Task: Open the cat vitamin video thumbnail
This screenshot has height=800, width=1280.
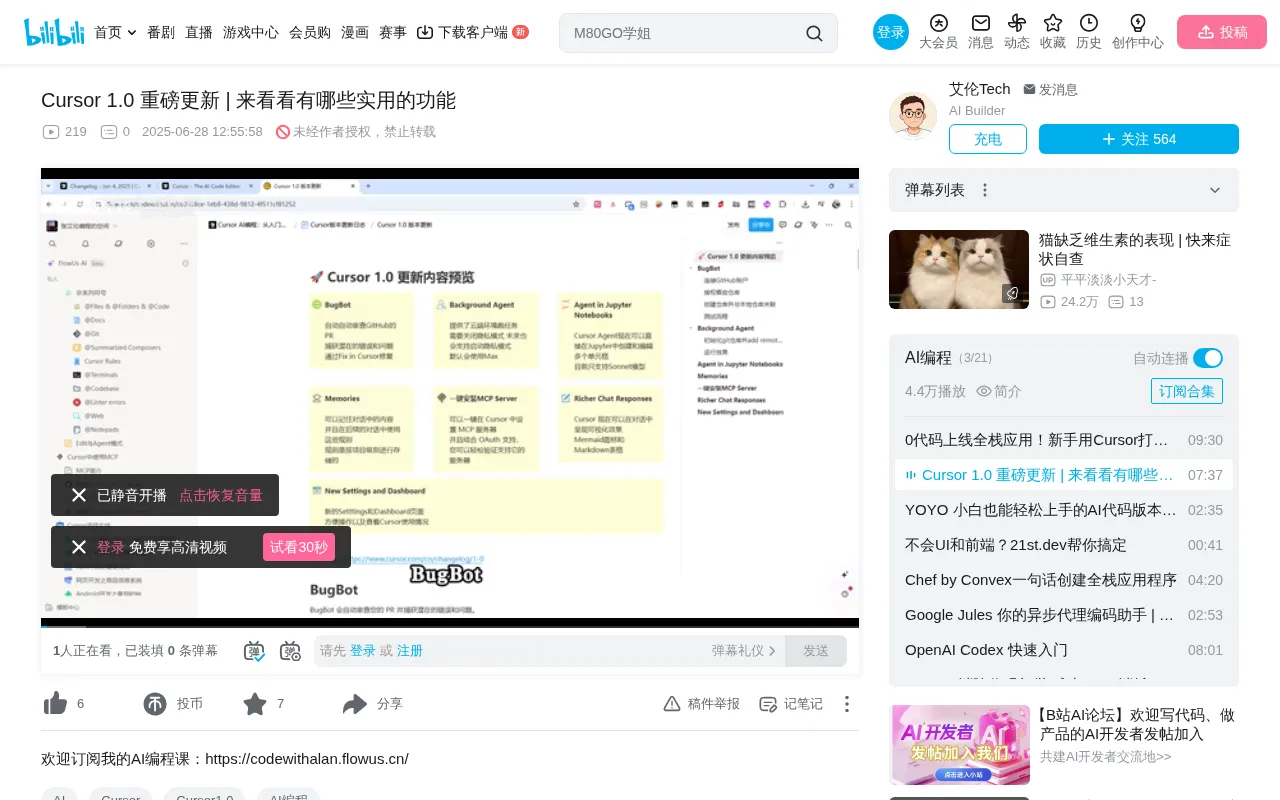Action: click(x=959, y=269)
